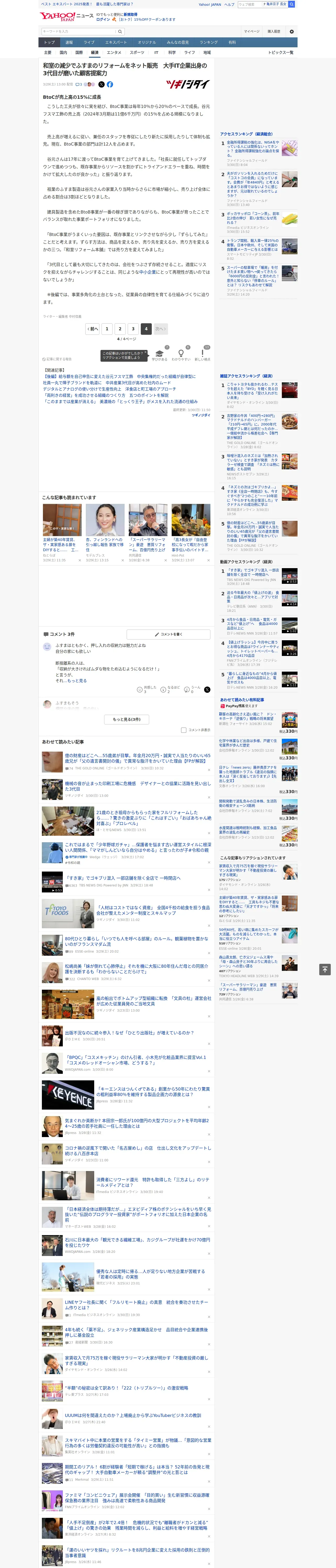This screenshot has width=336, height=1568.
Task: Click the comment count icon under headline
Action: pyautogui.click(x=79, y=85)
